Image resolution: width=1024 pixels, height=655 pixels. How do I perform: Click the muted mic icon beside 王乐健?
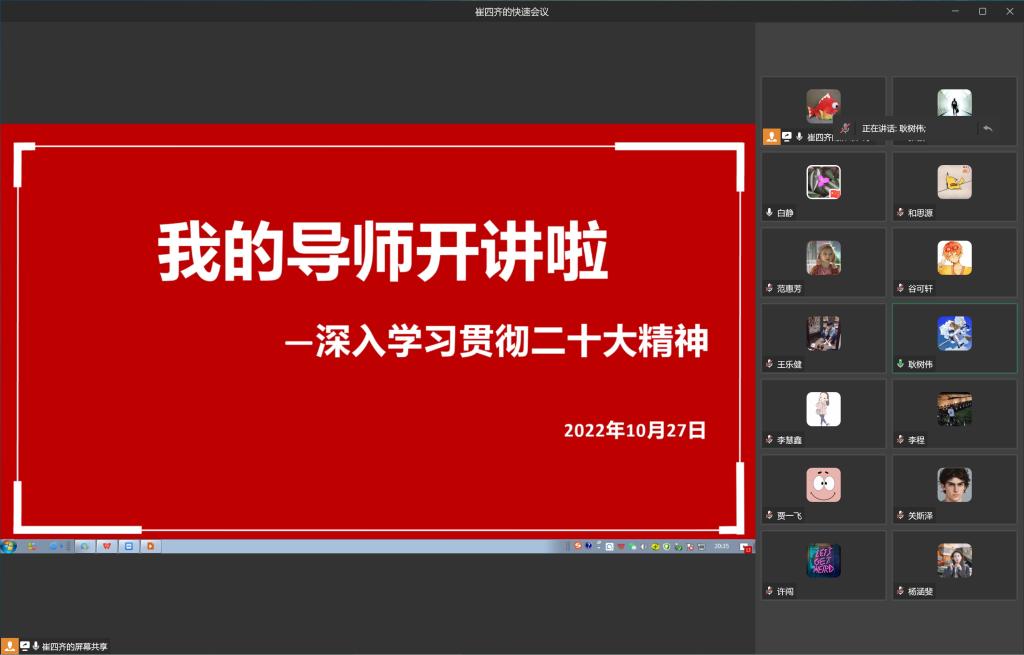point(769,364)
